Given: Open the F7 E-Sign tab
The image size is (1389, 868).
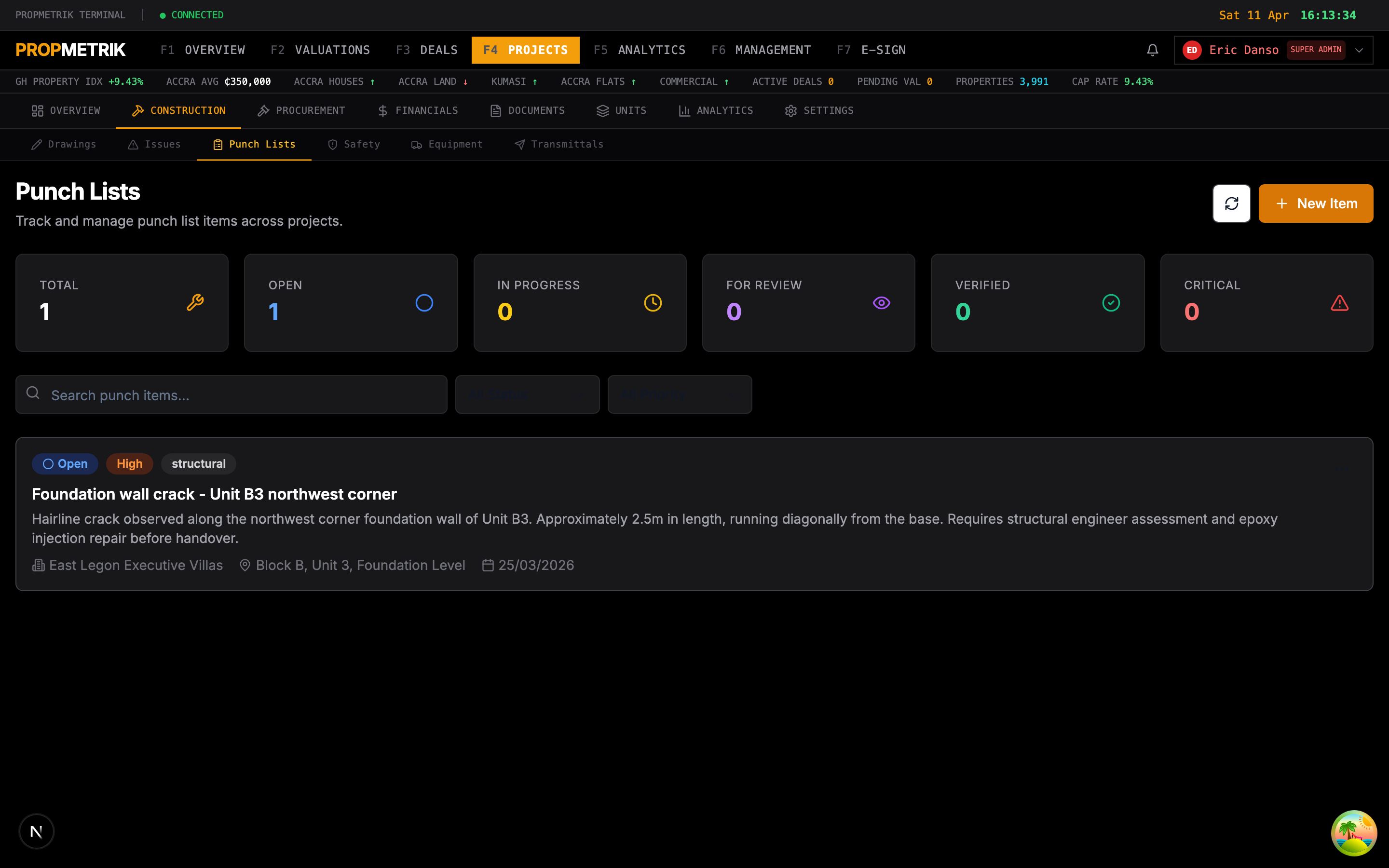Looking at the screenshot, I should [872, 50].
